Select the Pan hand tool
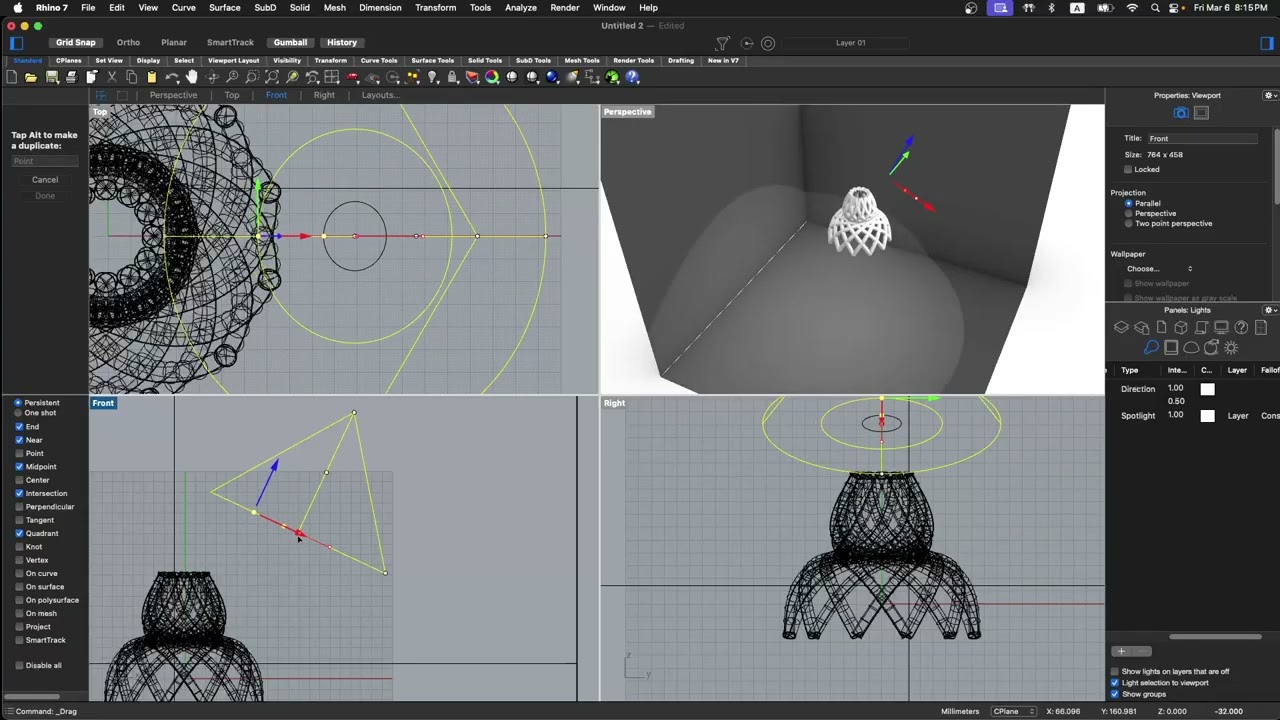Screen dimensions: 1280x720 (192, 77)
